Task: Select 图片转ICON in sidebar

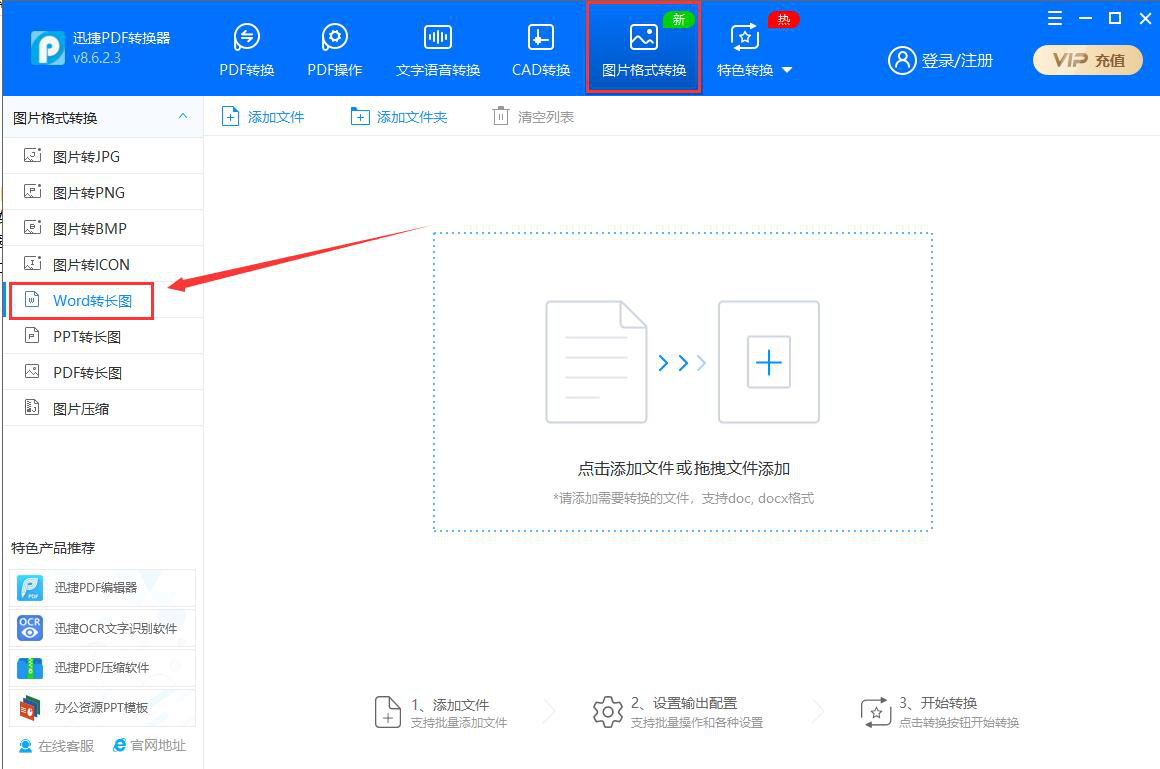Action: click(104, 264)
